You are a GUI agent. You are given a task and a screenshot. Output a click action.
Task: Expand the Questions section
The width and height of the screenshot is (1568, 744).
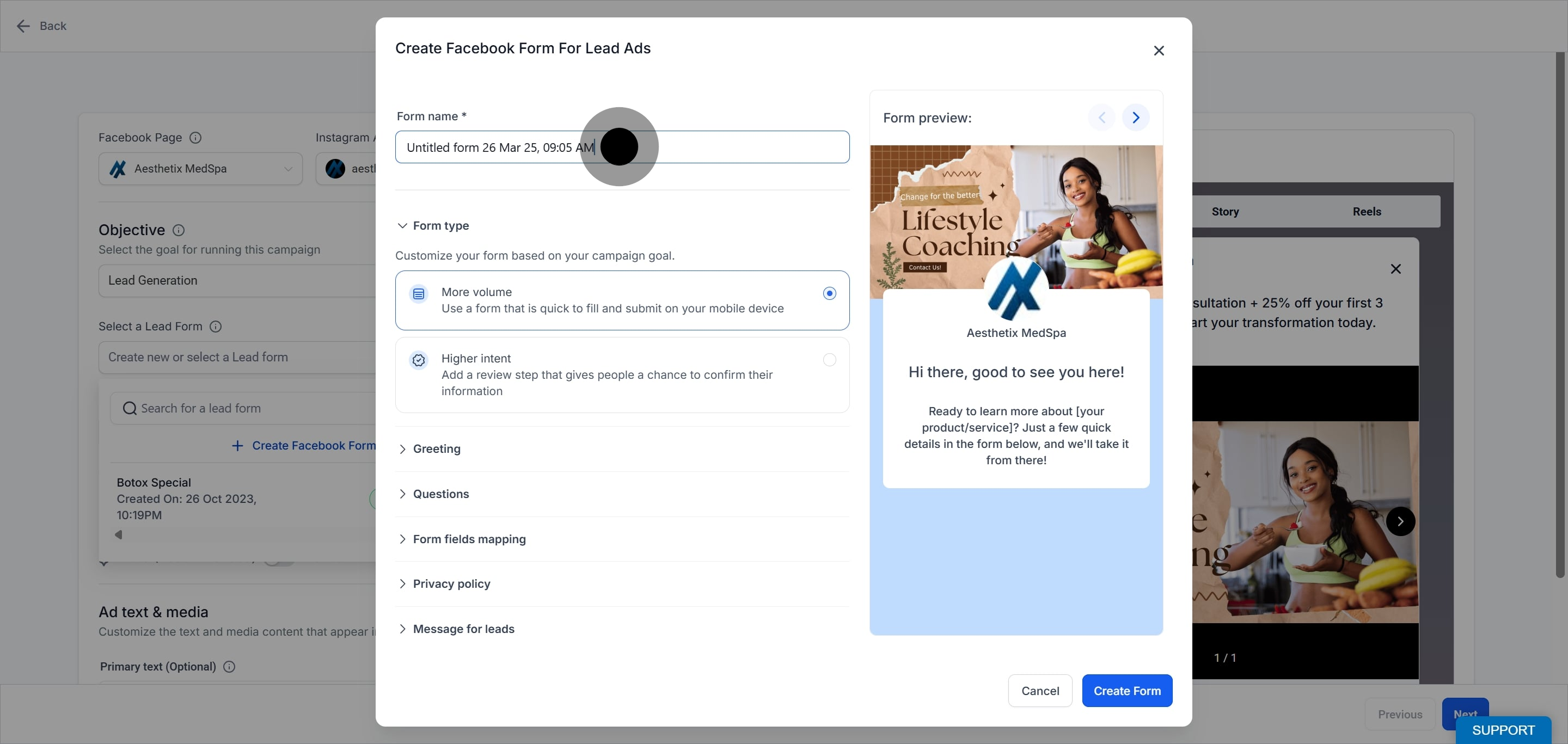pos(433,494)
